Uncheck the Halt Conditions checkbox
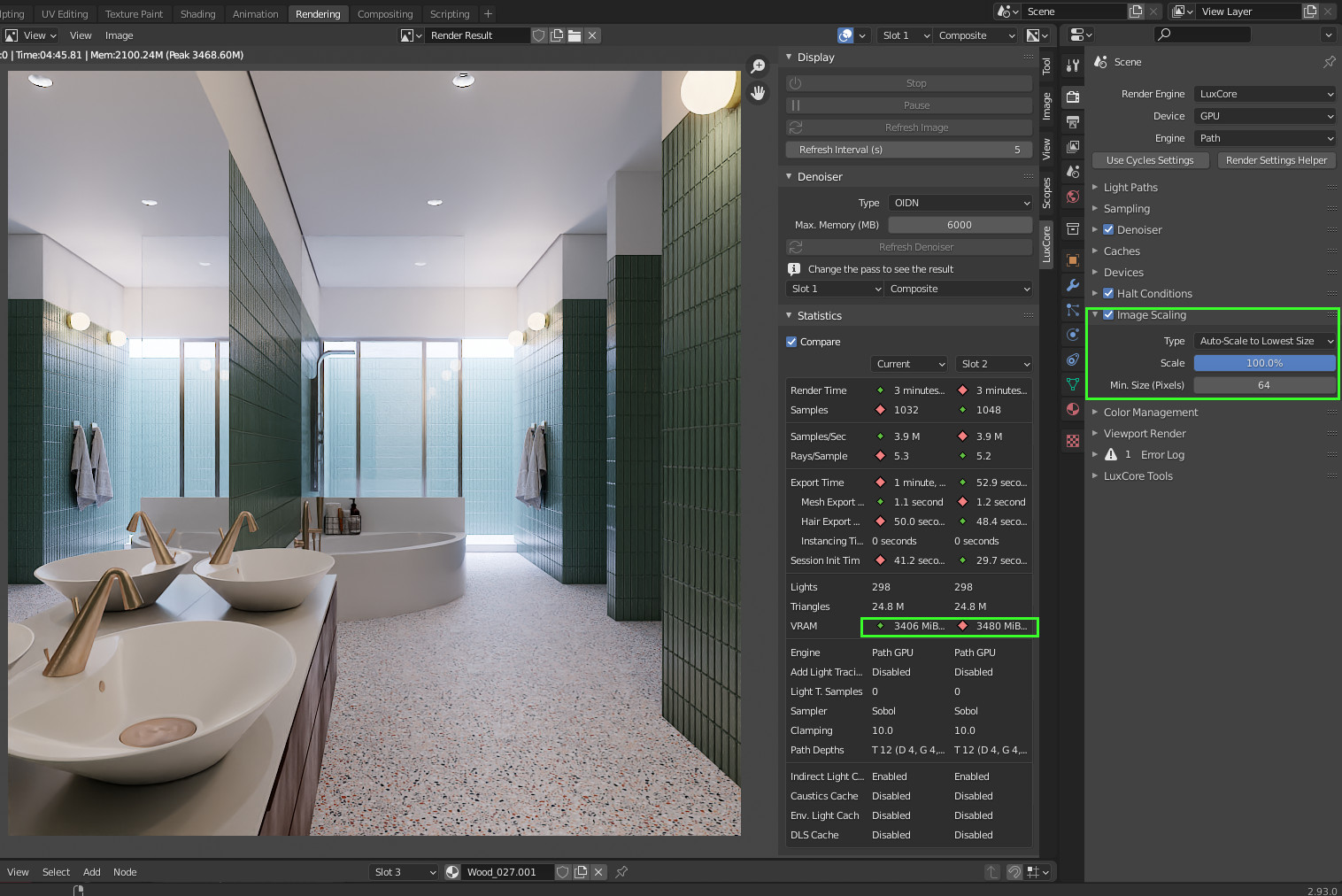The height and width of the screenshot is (896, 1342). 1108,294
